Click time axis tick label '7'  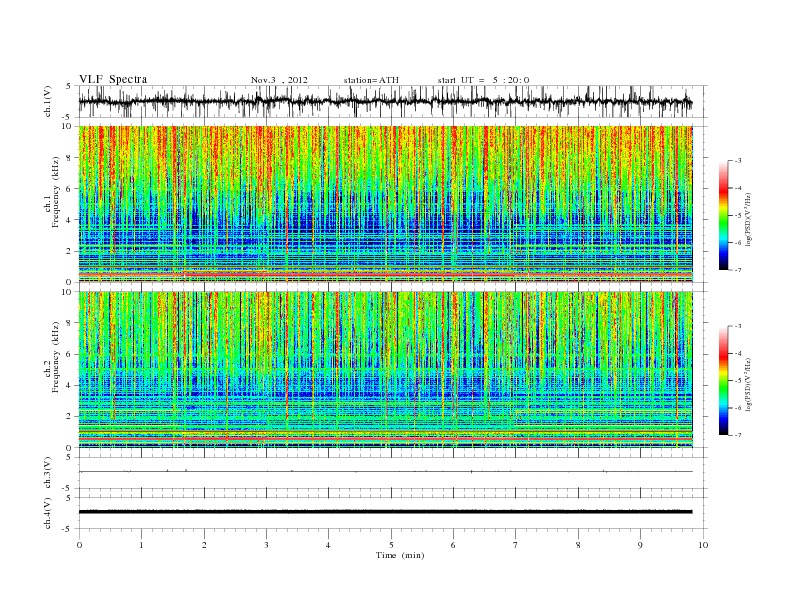coord(516,545)
